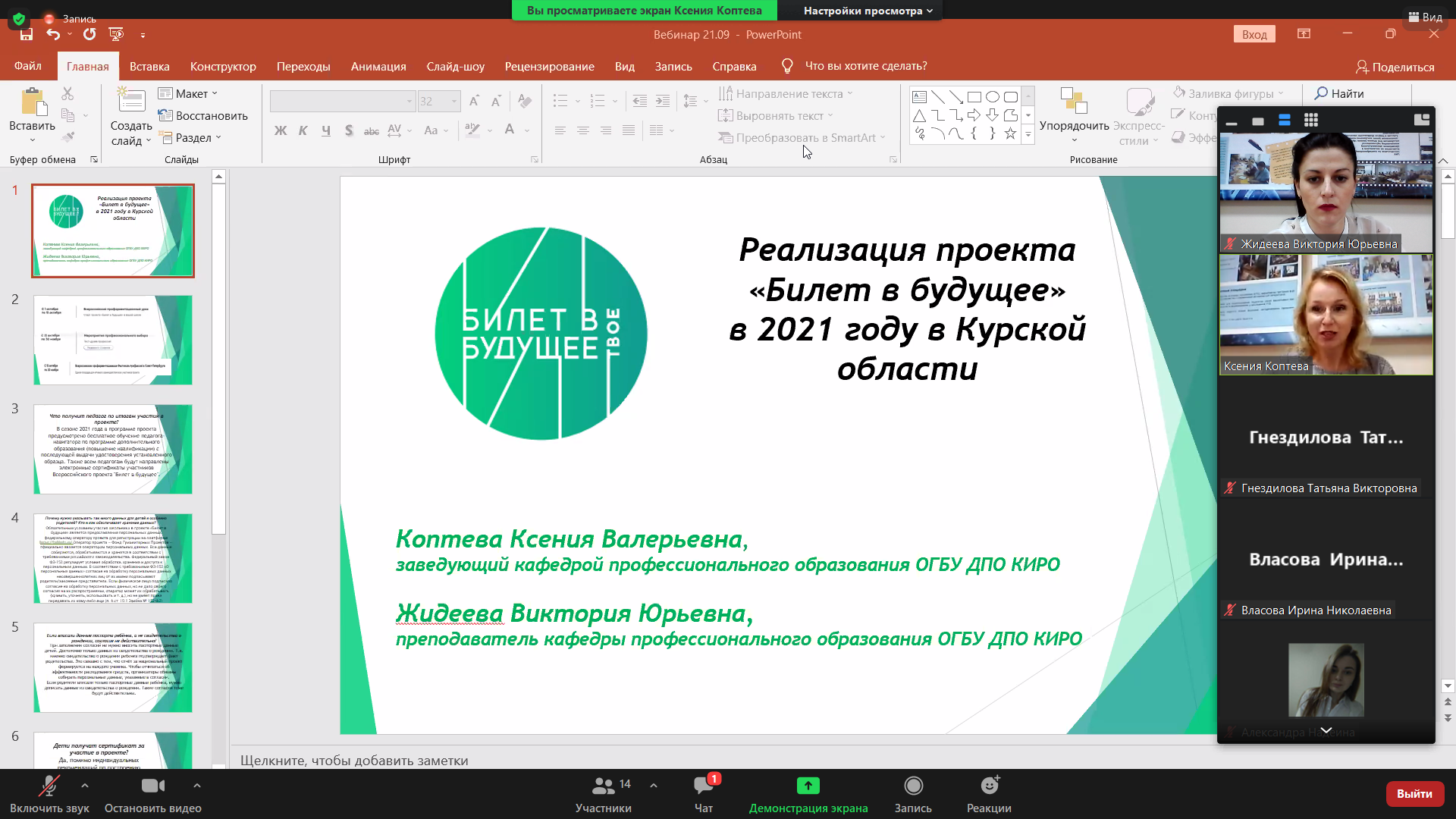Select the text box shape icon
The width and height of the screenshot is (1456, 819).
pyautogui.click(x=919, y=97)
